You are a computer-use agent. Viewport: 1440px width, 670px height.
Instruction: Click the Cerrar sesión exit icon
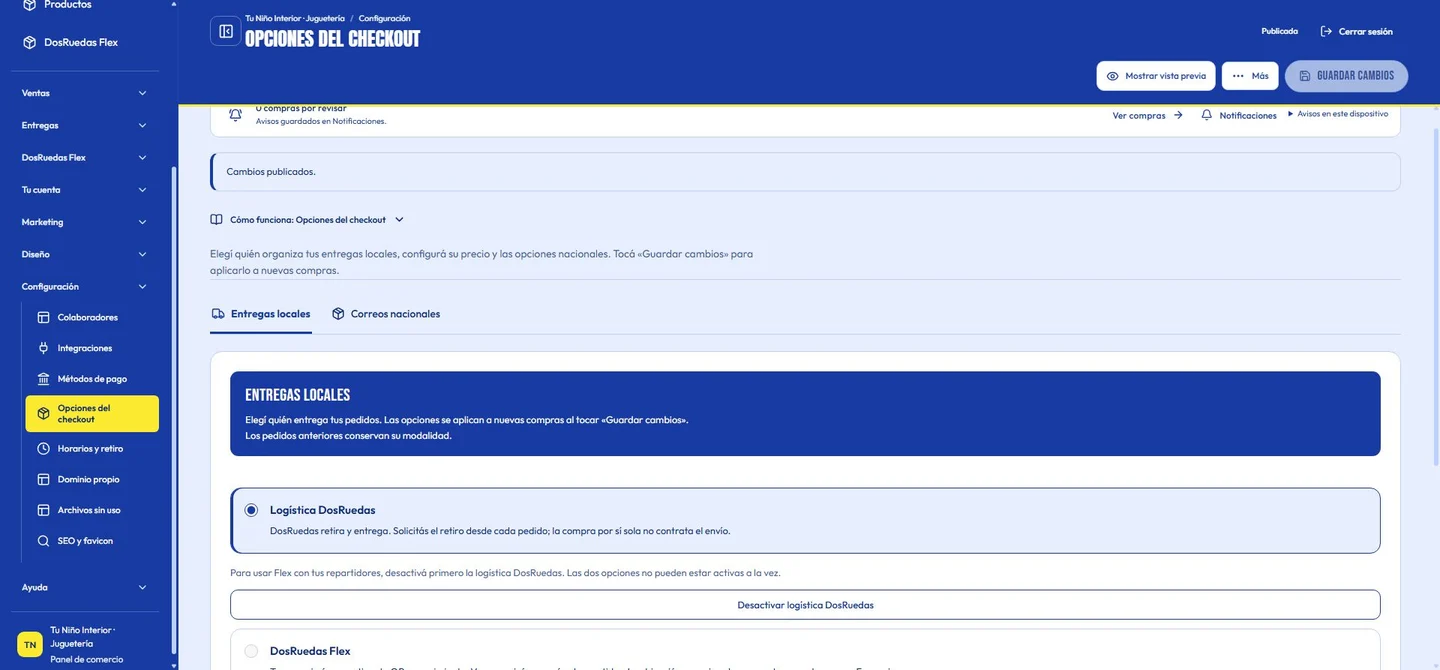pyautogui.click(x=1326, y=31)
